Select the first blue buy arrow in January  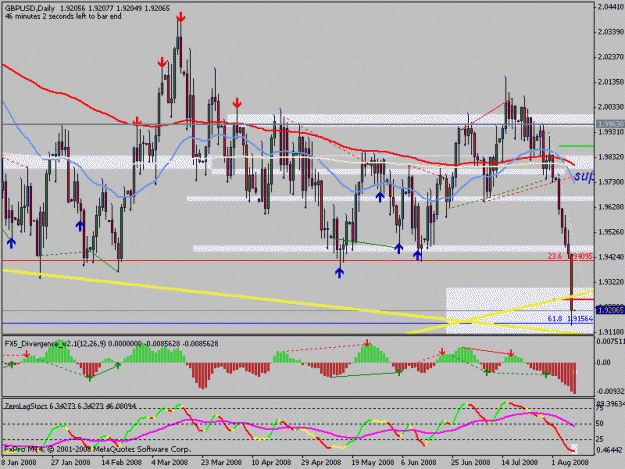(11, 243)
